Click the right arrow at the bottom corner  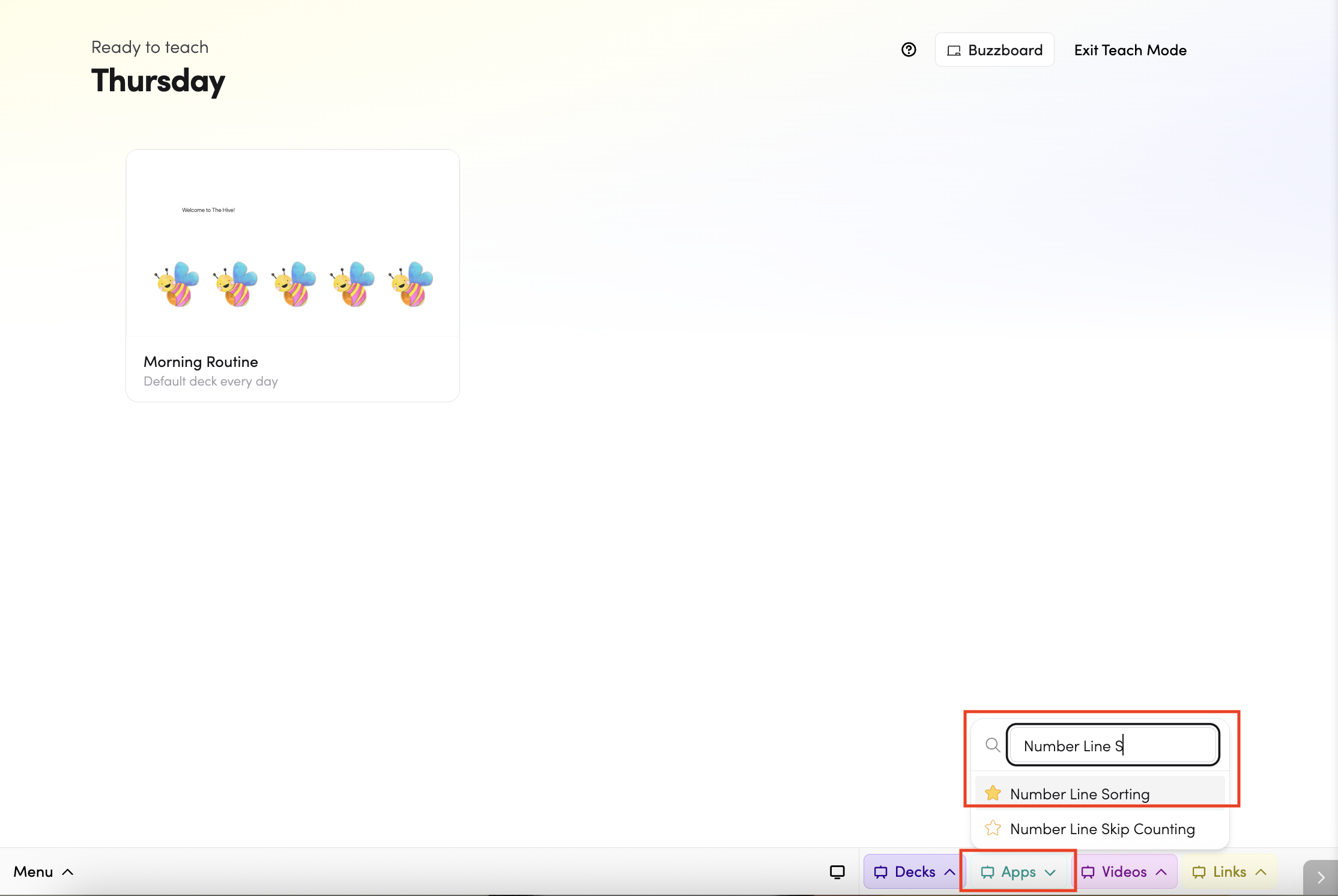click(1321, 877)
